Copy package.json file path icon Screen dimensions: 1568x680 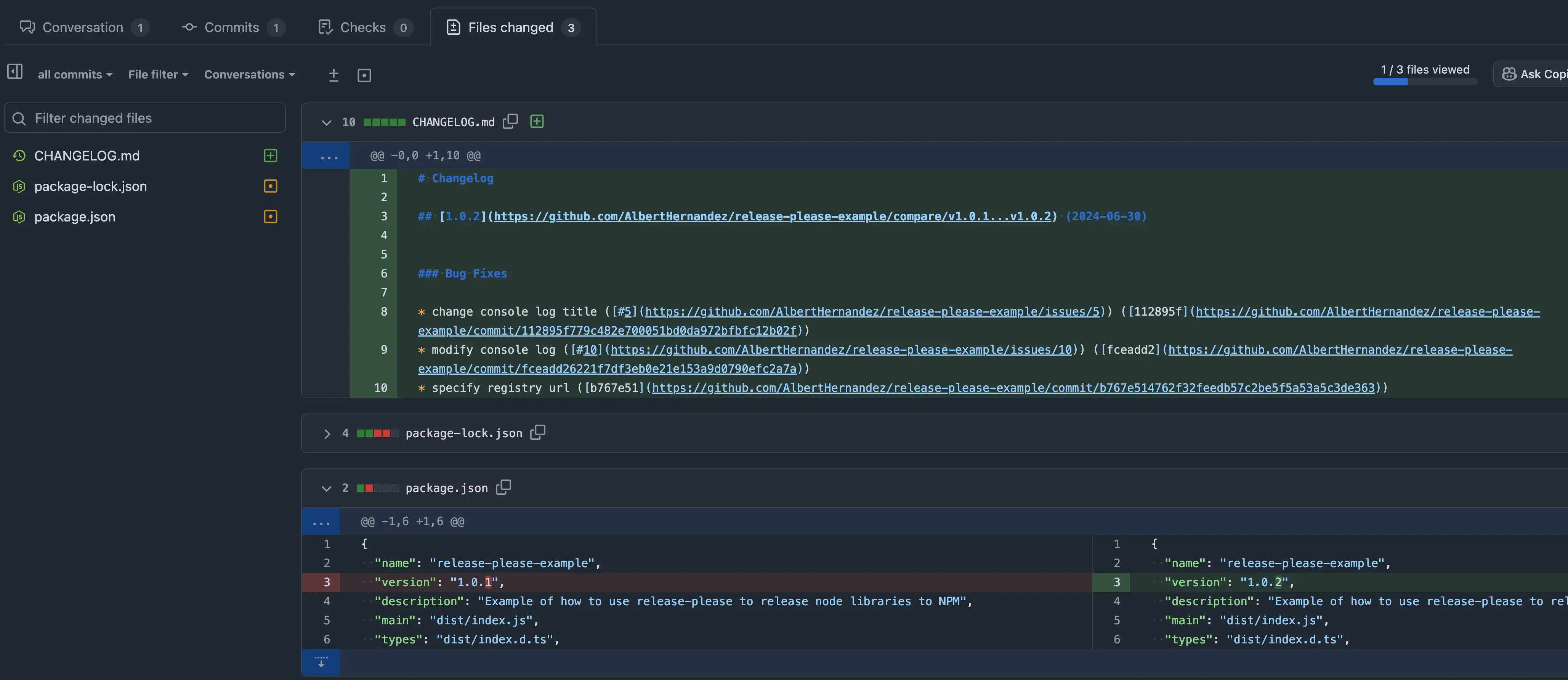pos(503,488)
